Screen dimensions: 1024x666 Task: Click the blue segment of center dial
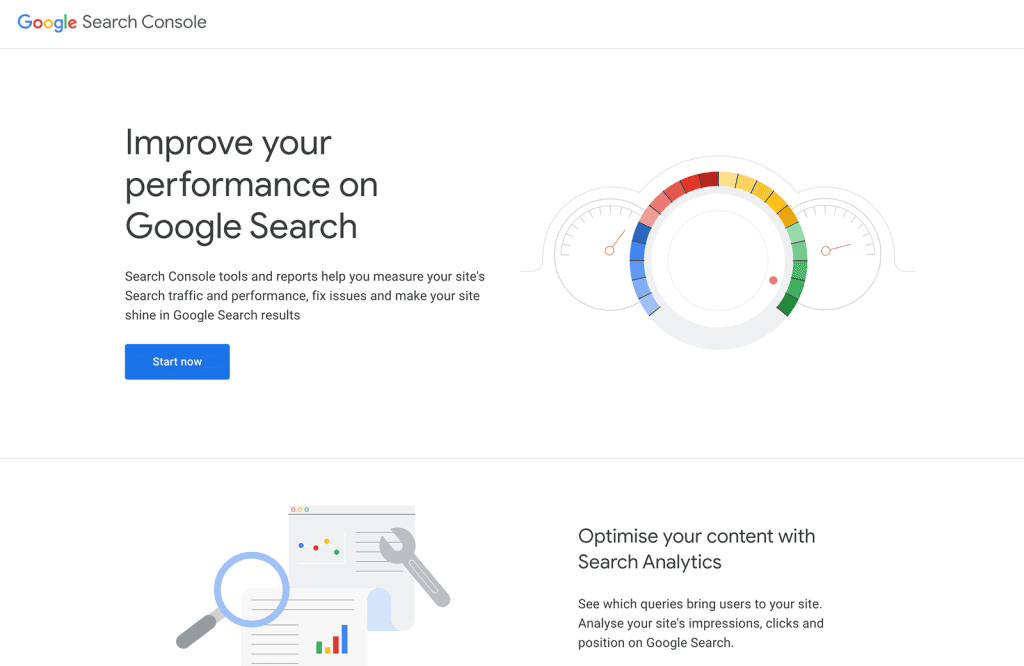(x=642, y=269)
